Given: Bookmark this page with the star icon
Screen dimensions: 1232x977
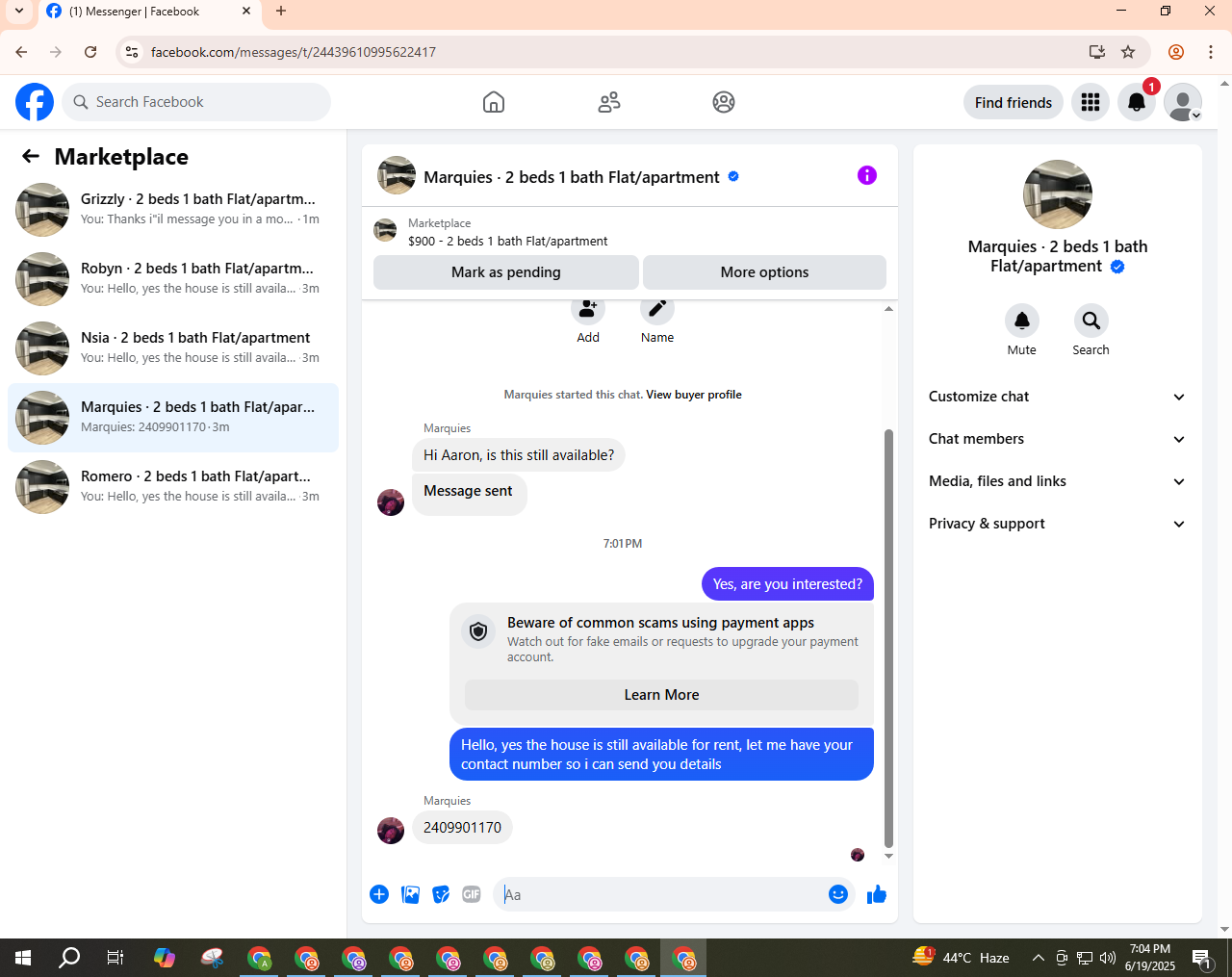Looking at the screenshot, I should point(1128,52).
